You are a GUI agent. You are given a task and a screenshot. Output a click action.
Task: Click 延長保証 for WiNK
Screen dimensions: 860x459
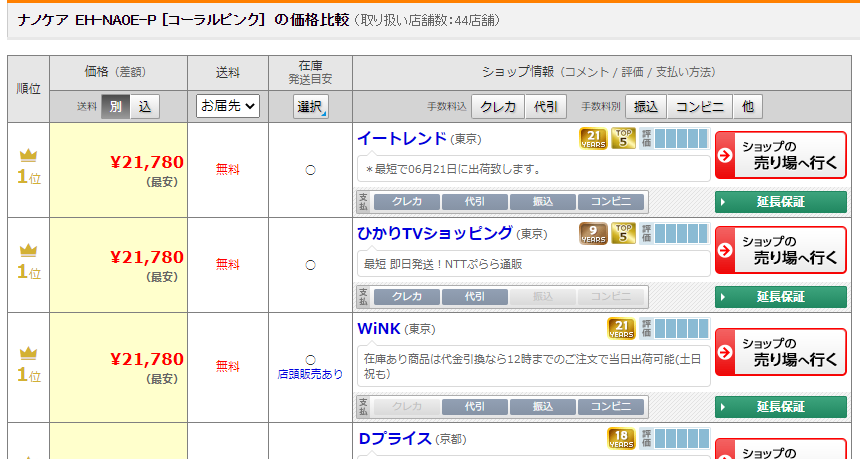coord(781,407)
